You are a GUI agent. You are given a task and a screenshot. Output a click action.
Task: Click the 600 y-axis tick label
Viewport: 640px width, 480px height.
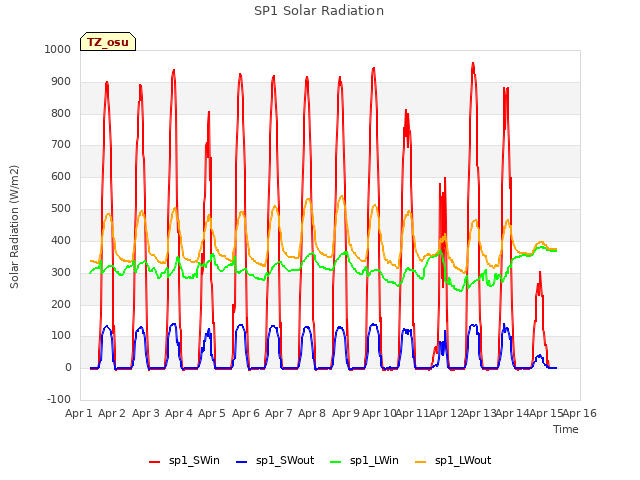[61, 177]
